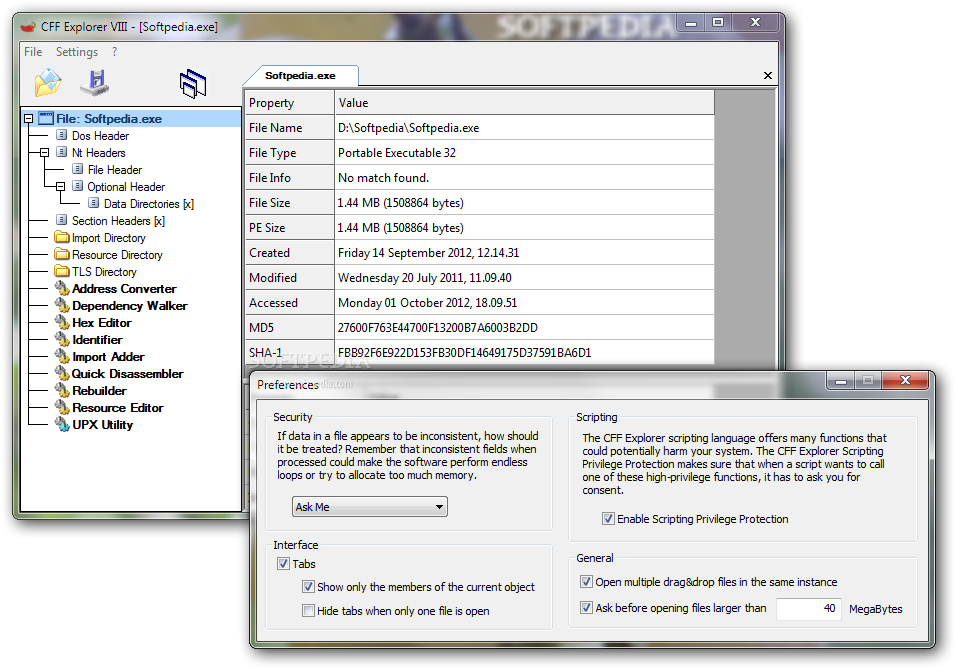Viewport: 956px width, 669px height.
Task: Click the Created date value cell
Action: pyautogui.click(x=525, y=252)
